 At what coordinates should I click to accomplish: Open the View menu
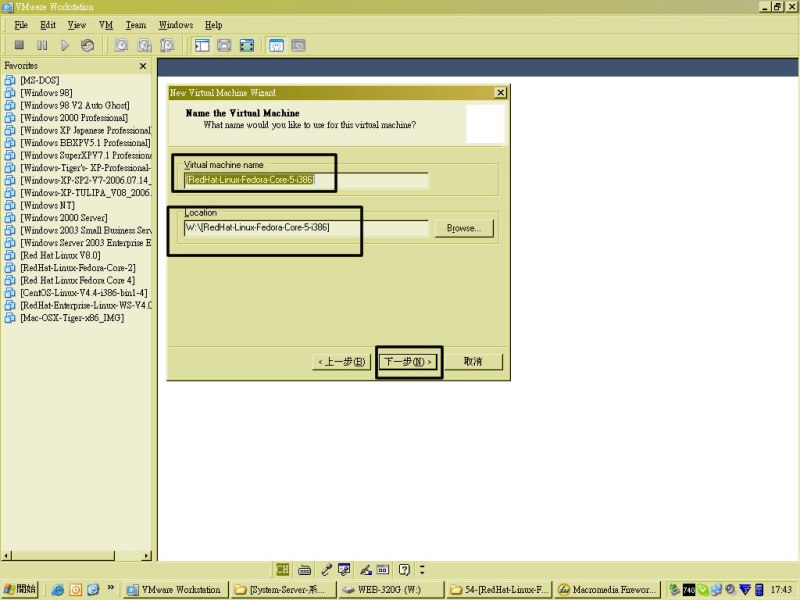coord(77,25)
